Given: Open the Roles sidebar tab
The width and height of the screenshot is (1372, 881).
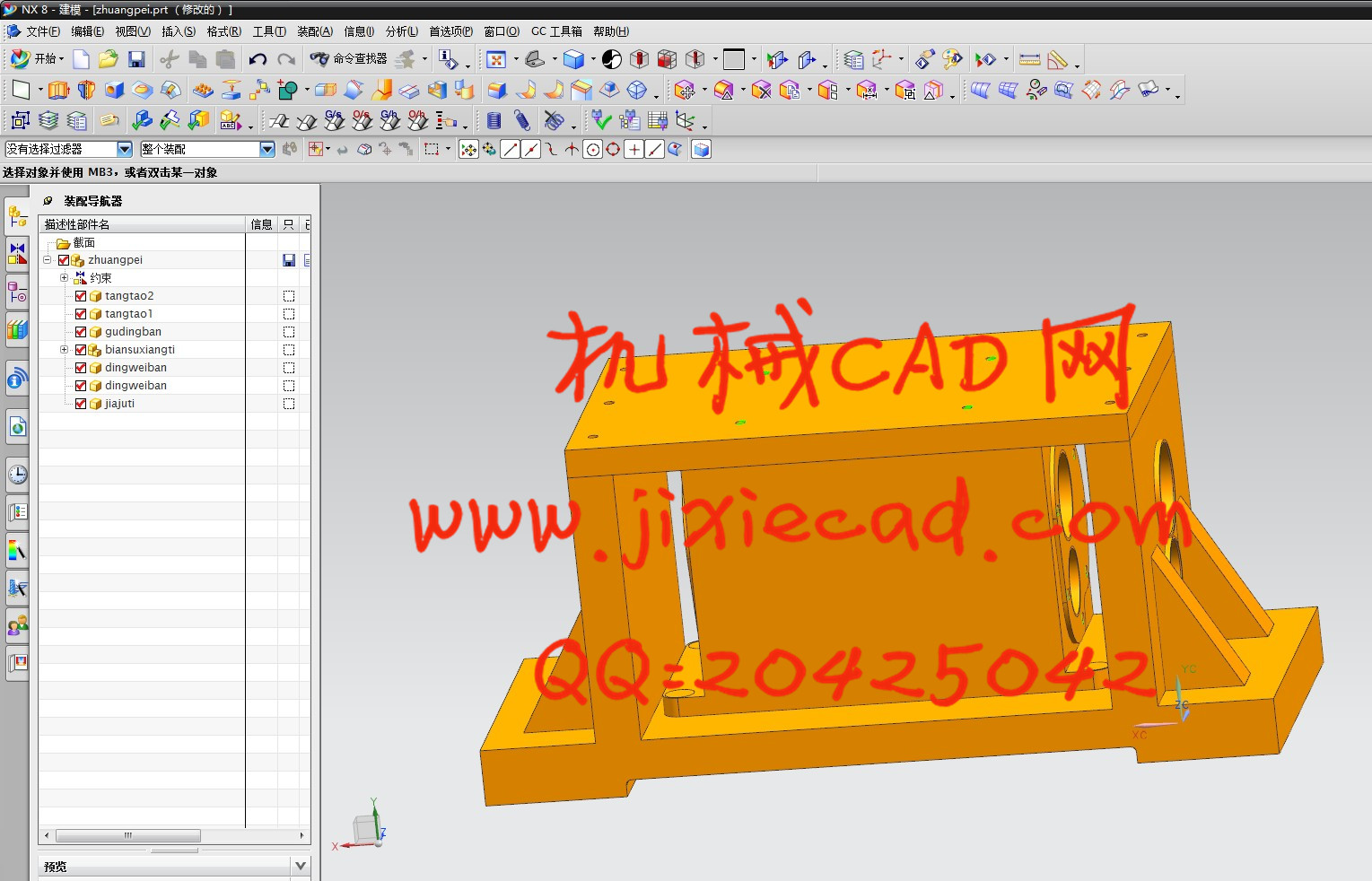Looking at the screenshot, I should click(17, 625).
